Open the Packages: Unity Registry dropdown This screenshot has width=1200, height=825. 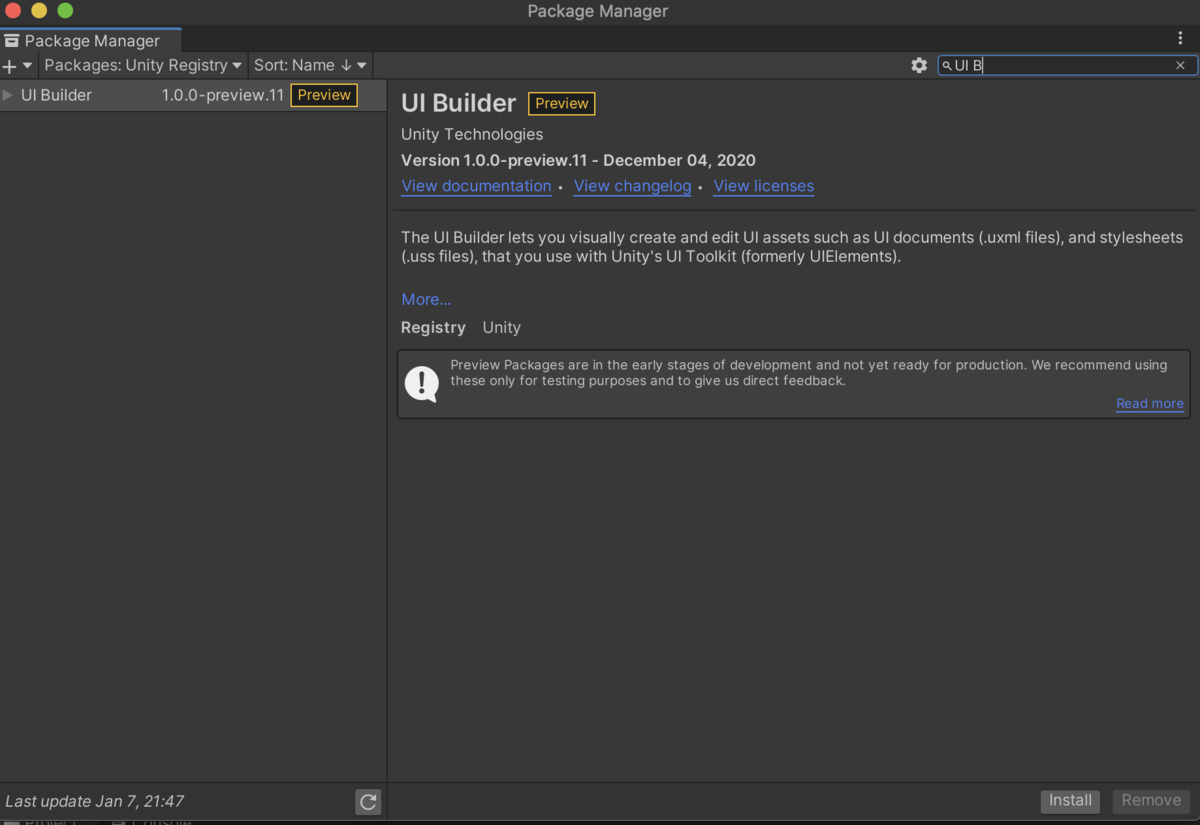click(143, 66)
